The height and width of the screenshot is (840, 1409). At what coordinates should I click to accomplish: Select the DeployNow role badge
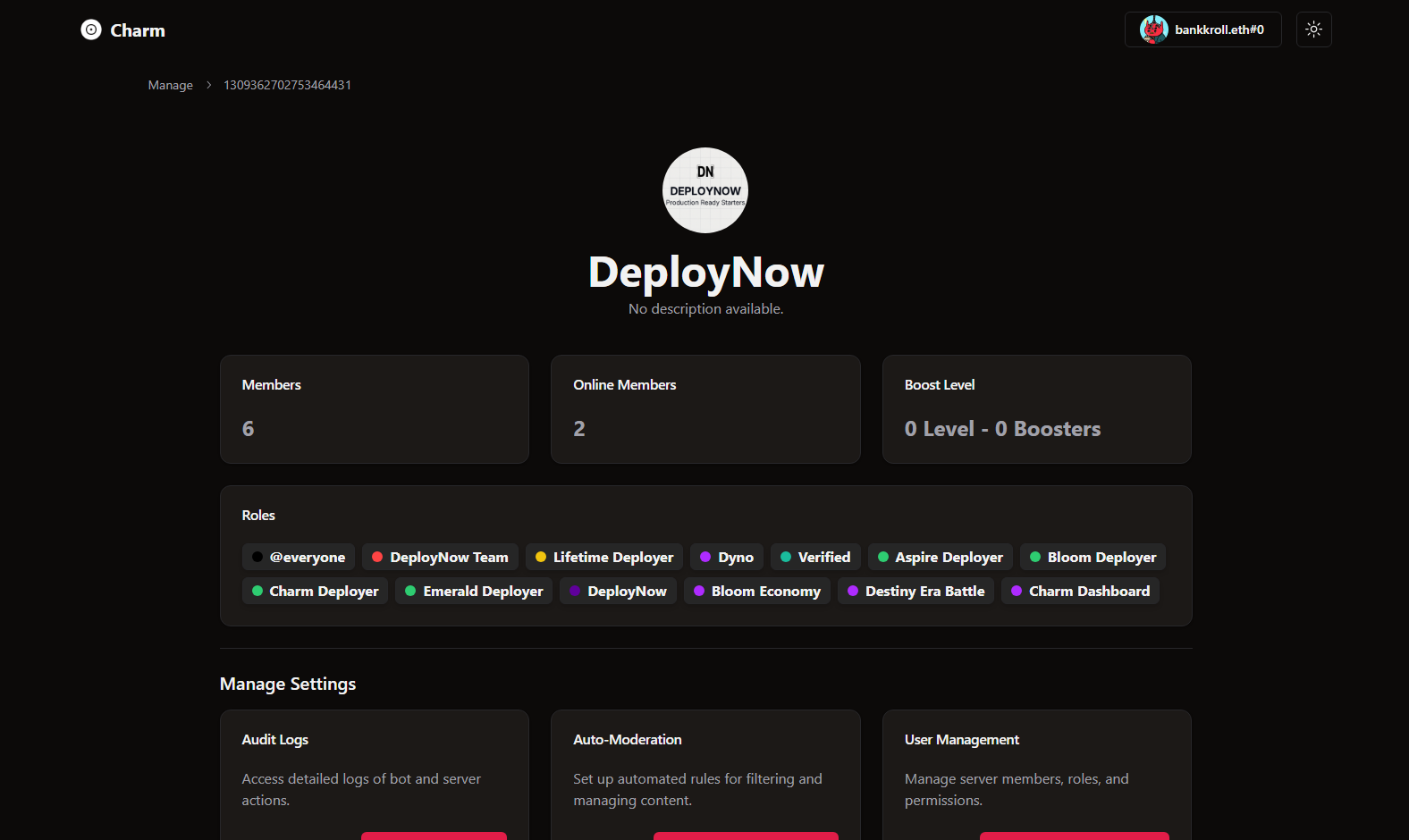[618, 591]
